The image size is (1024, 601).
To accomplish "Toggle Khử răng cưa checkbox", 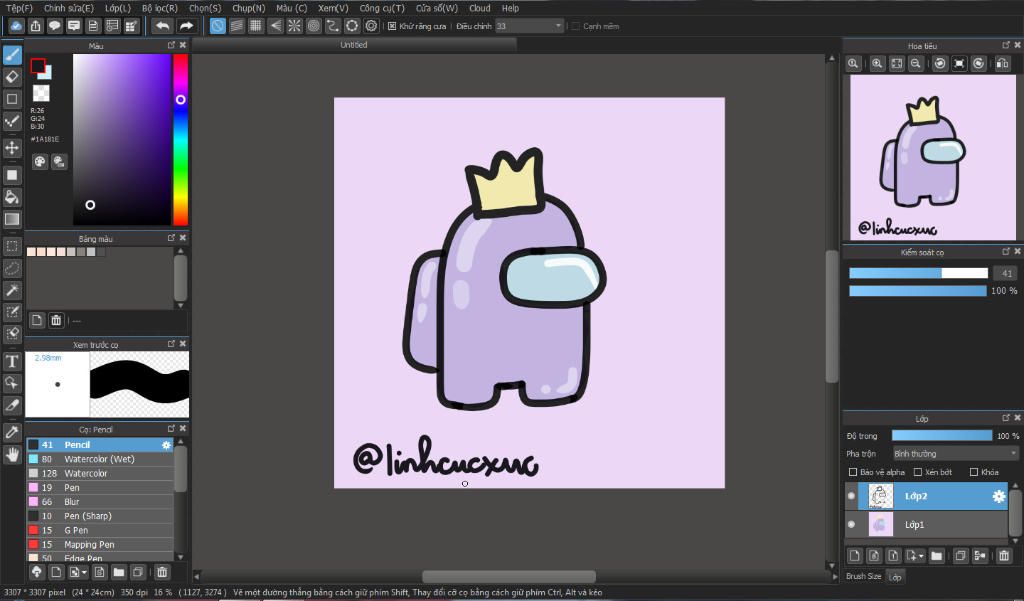I will [392, 26].
